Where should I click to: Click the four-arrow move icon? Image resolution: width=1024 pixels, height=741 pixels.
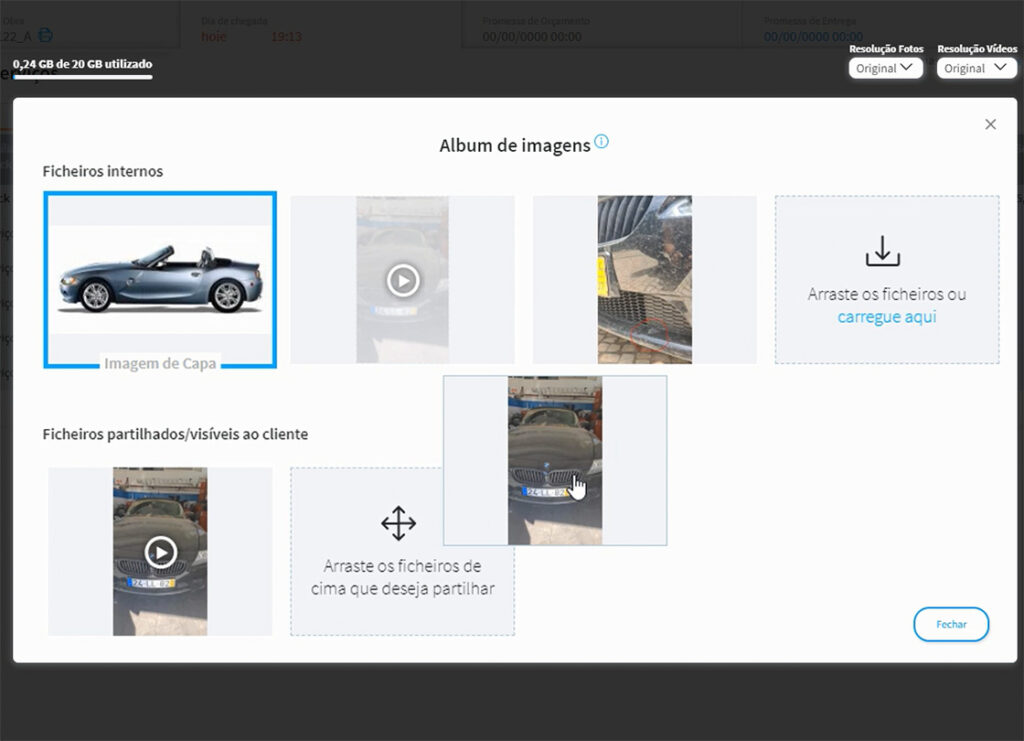coord(398,523)
